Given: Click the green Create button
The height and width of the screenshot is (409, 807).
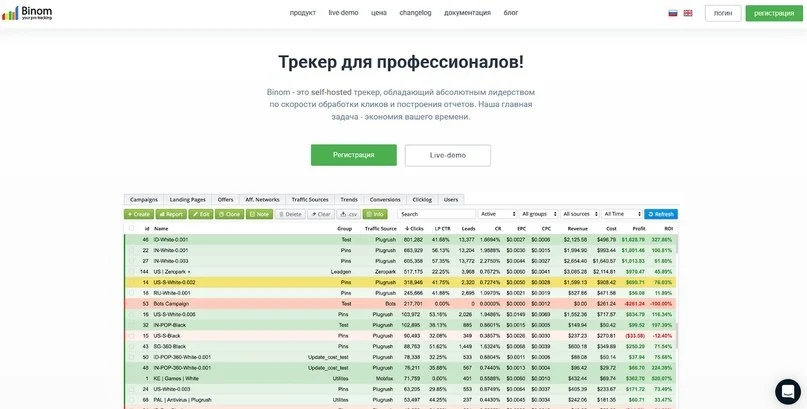Looking at the screenshot, I should point(139,214).
